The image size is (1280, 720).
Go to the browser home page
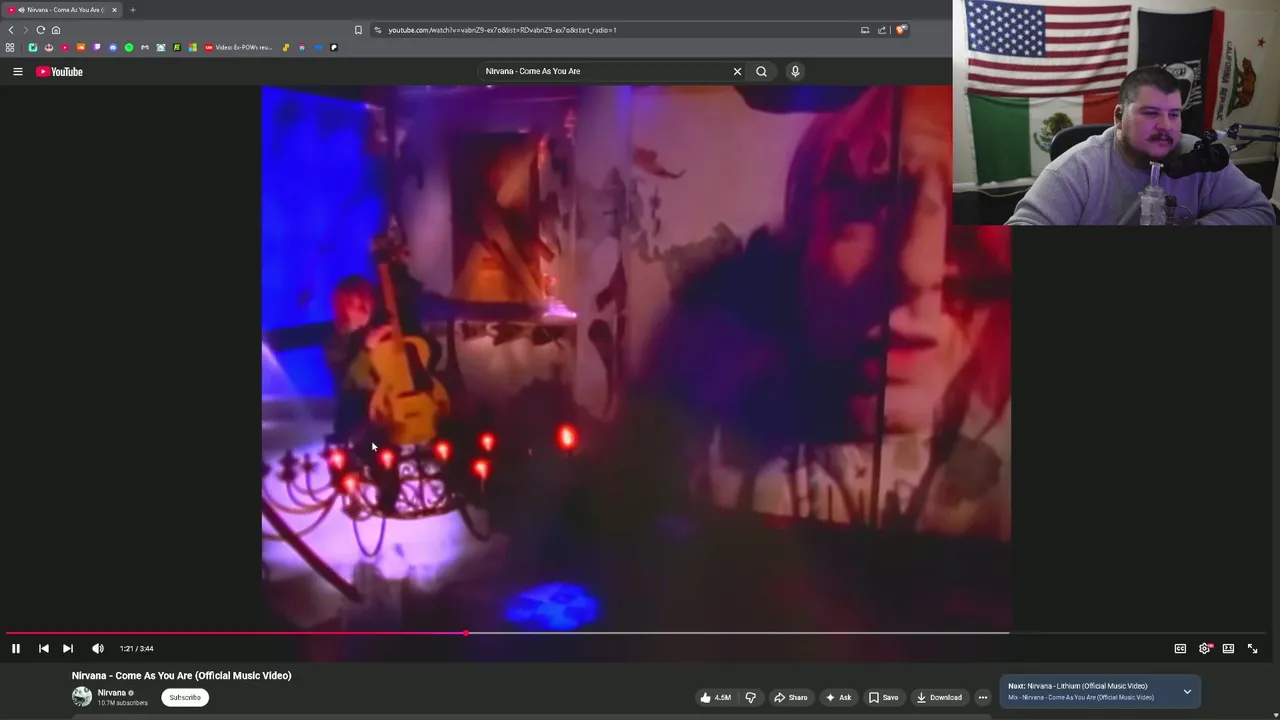tap(56, 30)
